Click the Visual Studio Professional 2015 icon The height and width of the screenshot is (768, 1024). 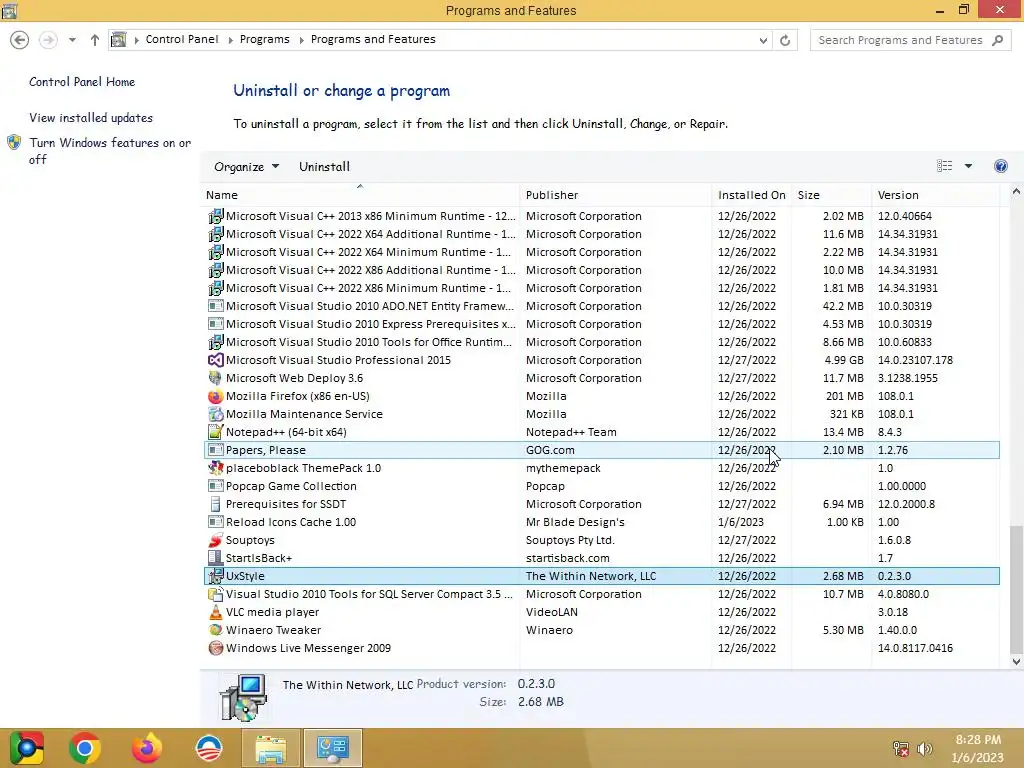(216, 360)
